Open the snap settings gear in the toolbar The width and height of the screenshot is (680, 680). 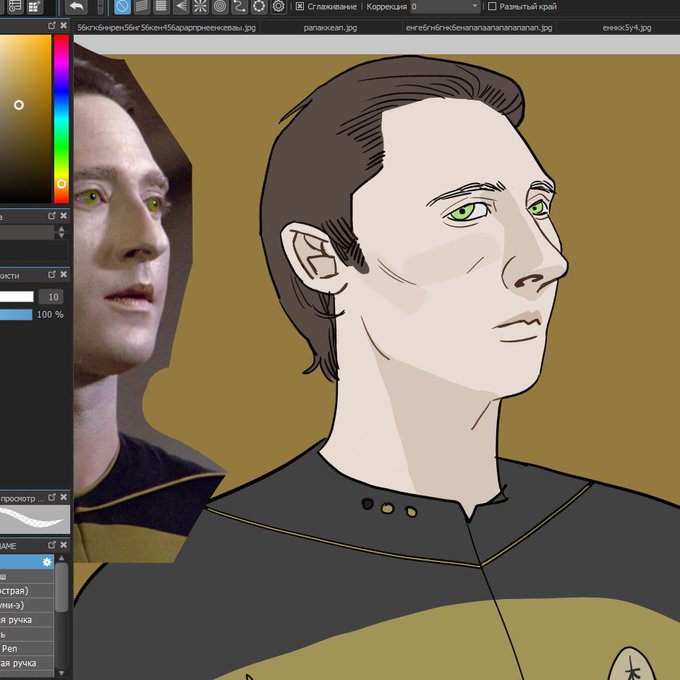[278, 7]
